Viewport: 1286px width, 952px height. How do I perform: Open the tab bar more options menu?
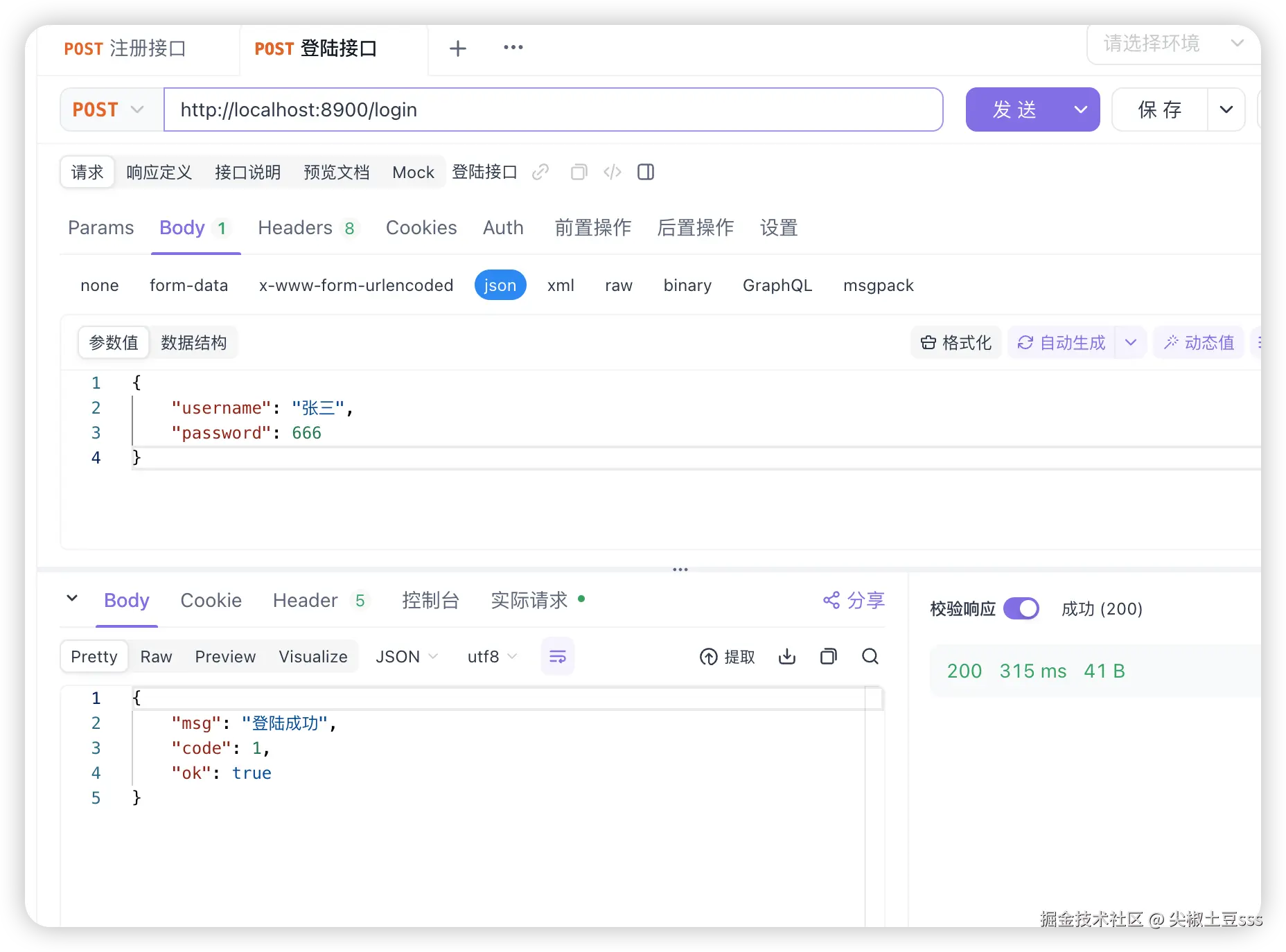coord(513,47)
